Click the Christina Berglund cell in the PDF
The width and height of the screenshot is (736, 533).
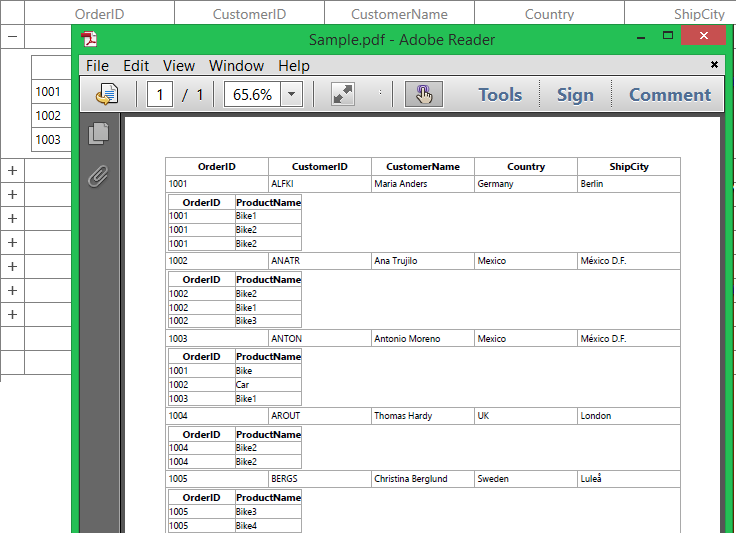(x=423, y=479)
